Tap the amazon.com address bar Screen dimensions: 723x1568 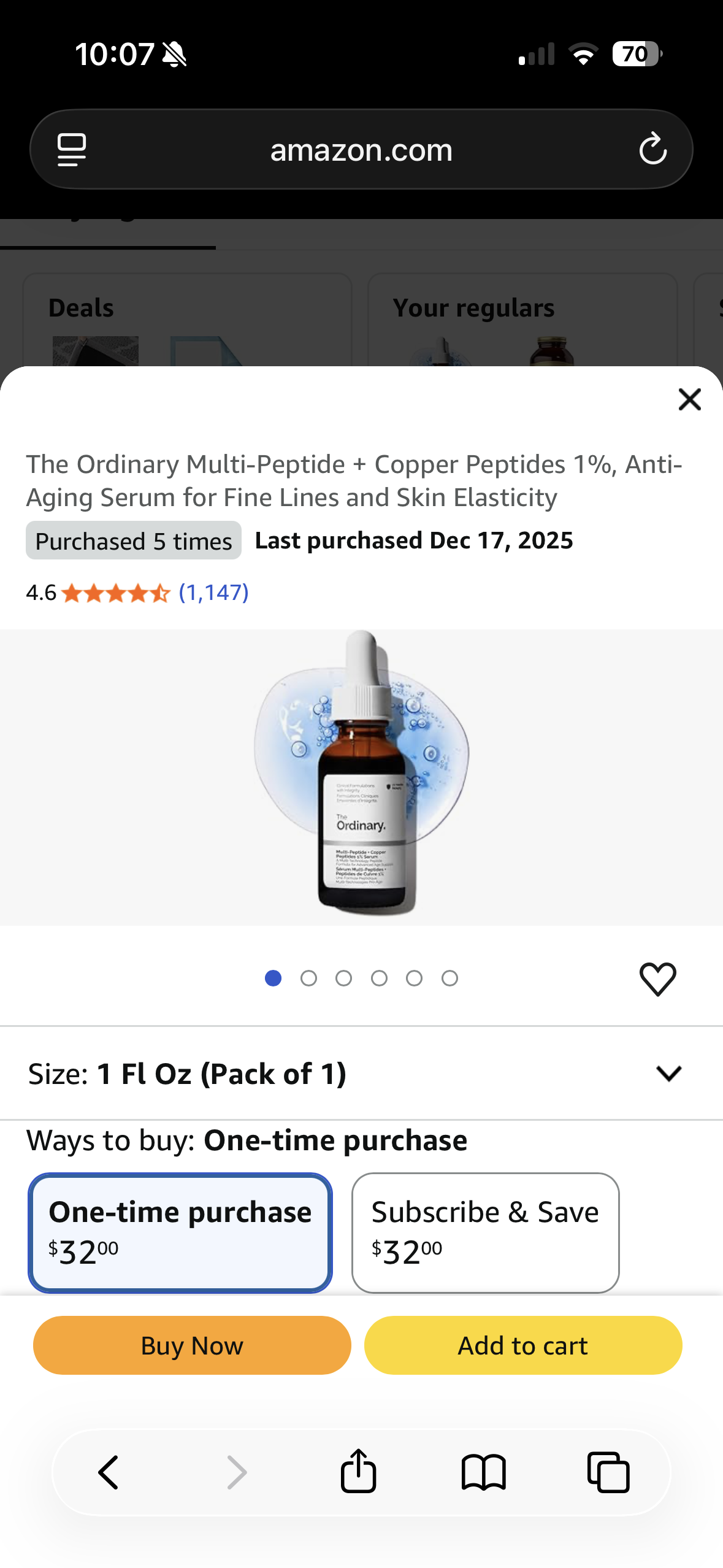pos(361,150)
